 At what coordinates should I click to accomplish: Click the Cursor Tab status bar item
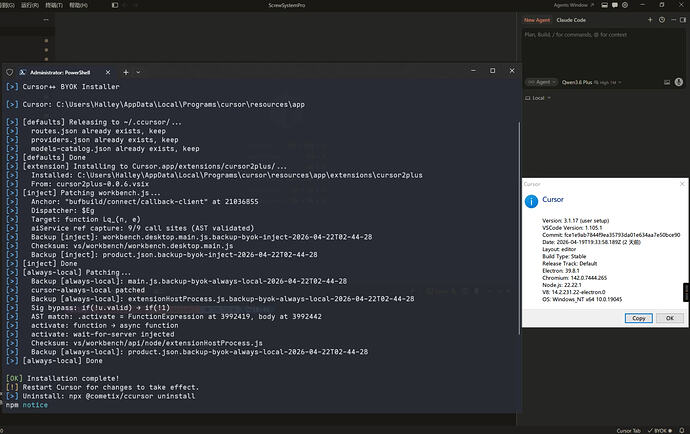(628, 430)
